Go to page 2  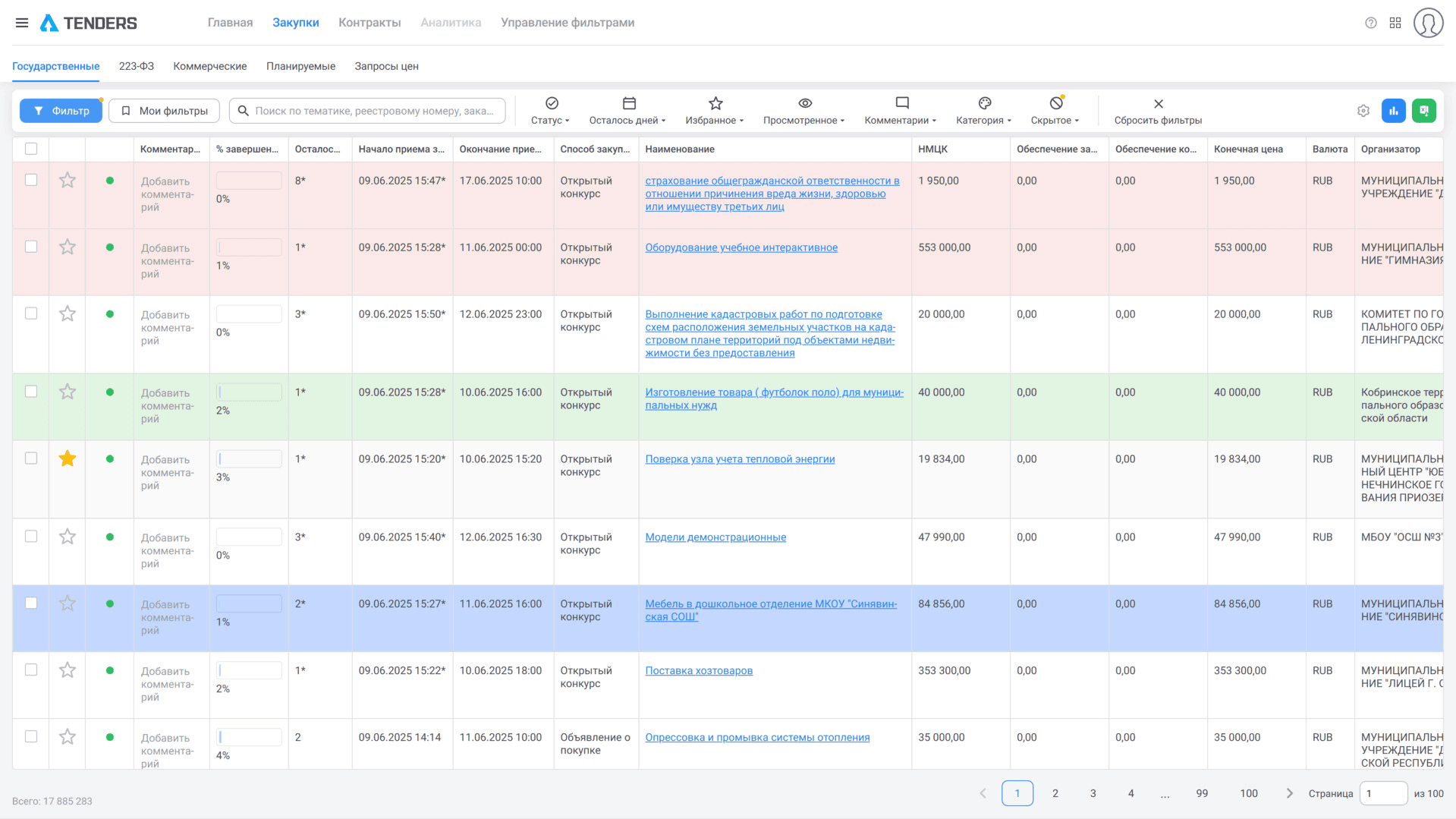coord(1055,793)
